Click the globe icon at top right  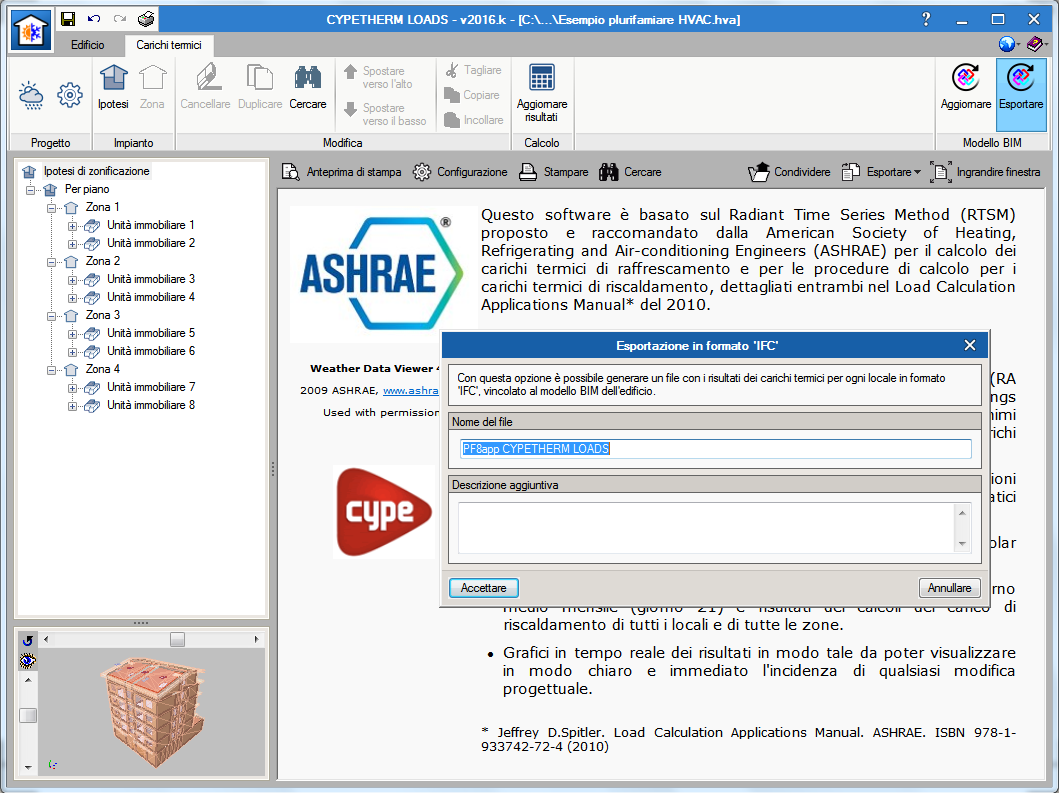pos(1007,45)
